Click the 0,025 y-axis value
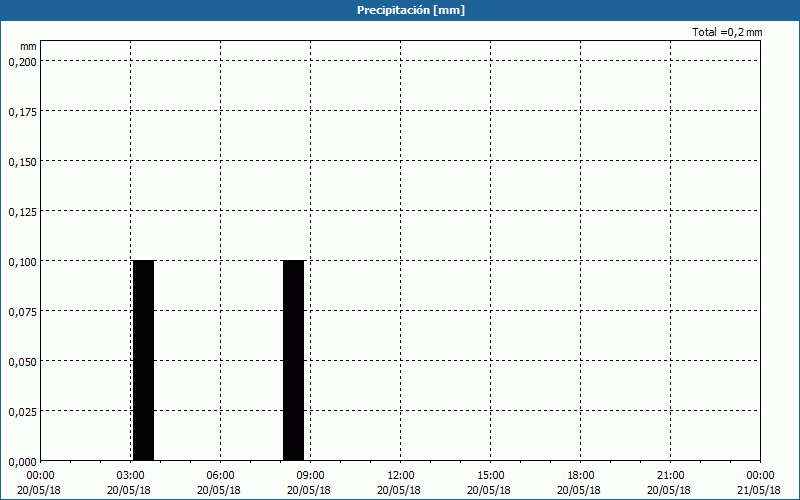 click(22, 412)
